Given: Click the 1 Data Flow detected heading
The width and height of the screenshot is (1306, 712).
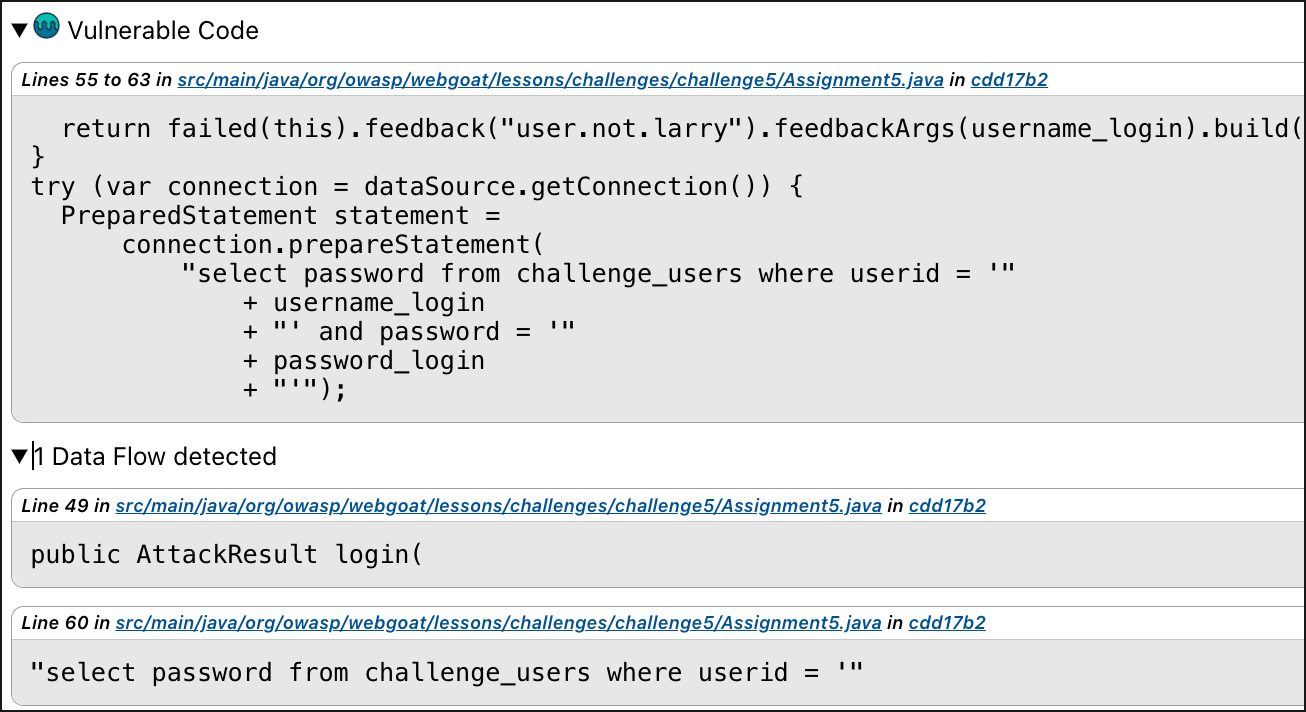Looking at the screenshot, I should pos(155,457).
